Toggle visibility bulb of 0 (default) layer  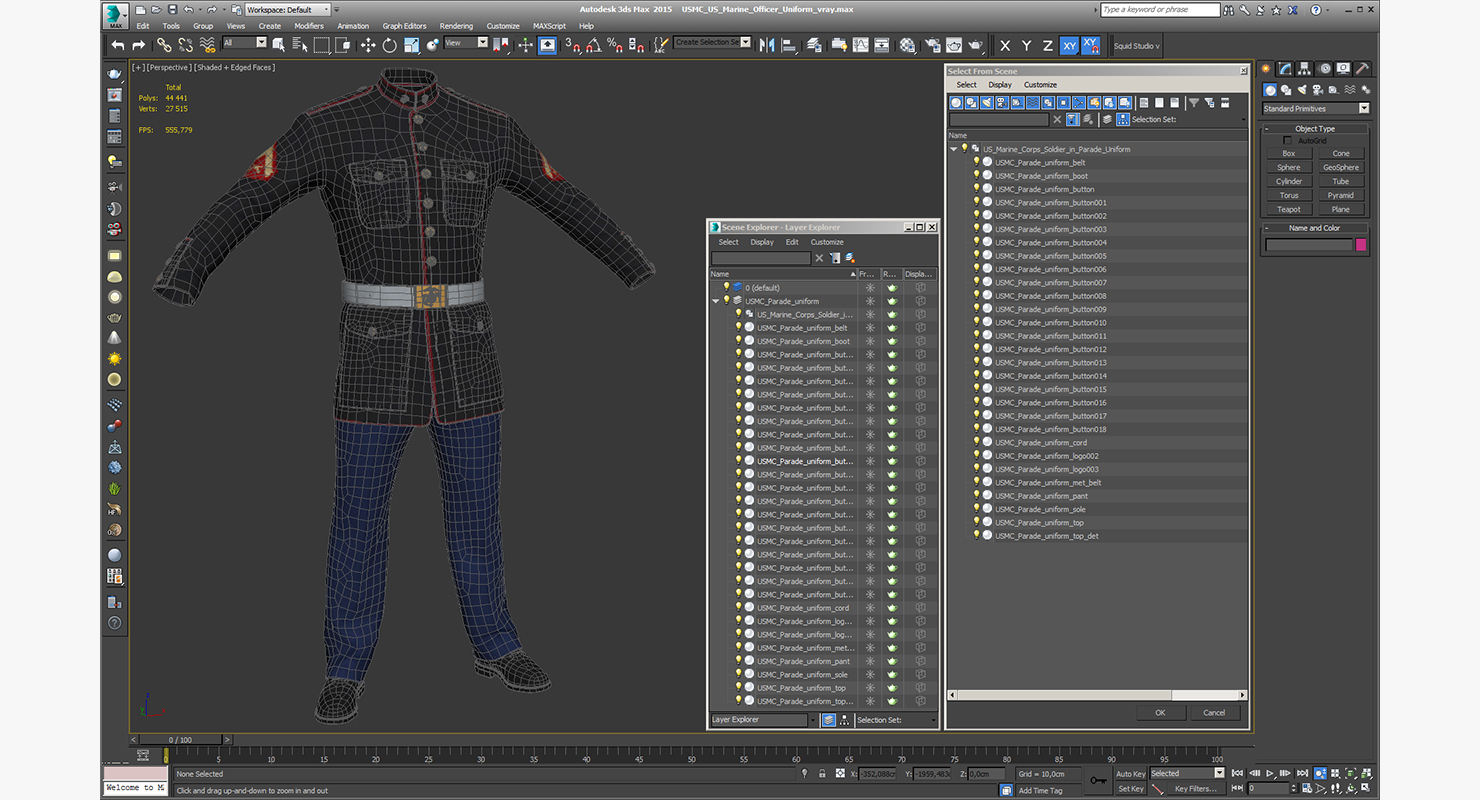point(726,287)
